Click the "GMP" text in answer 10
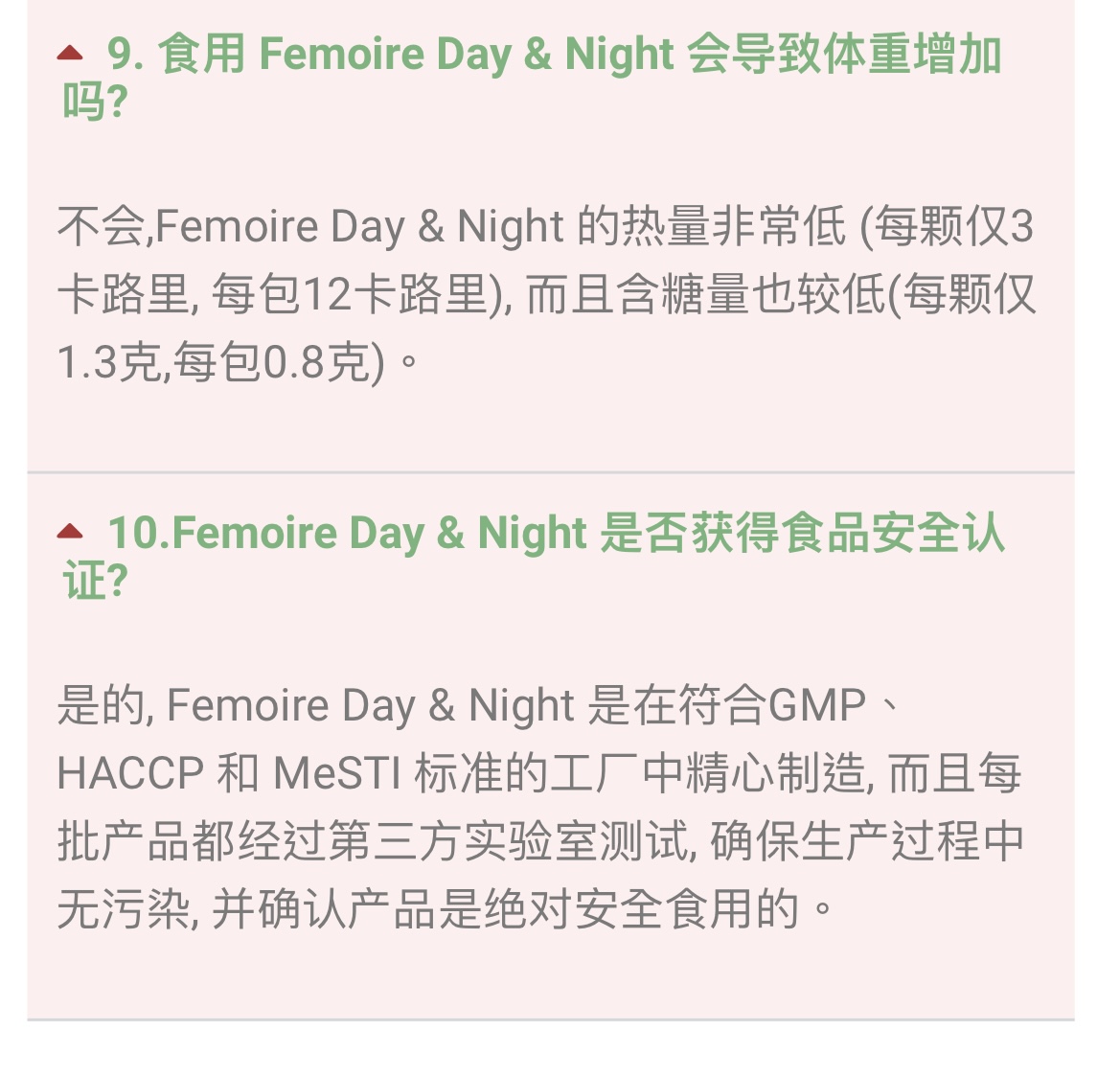 click(817, 705)
